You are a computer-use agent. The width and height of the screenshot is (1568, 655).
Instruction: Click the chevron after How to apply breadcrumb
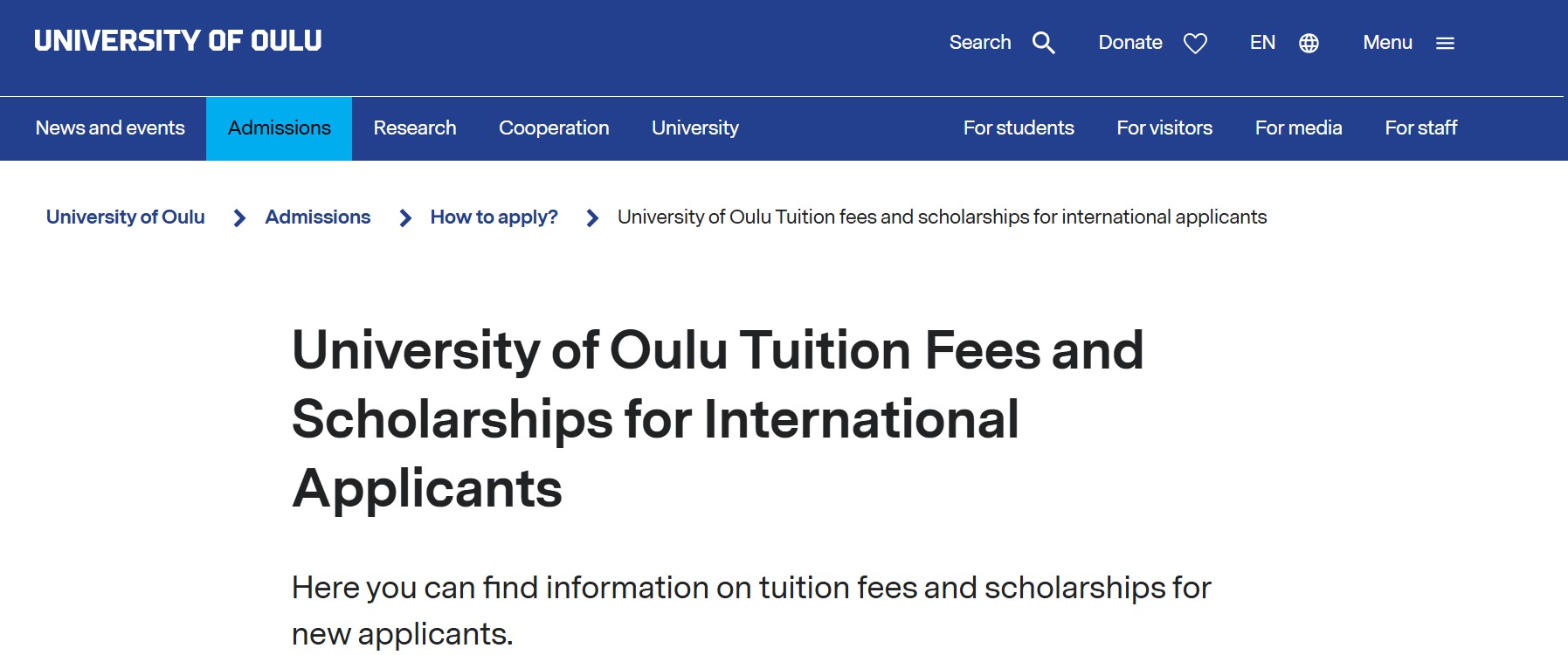tap(591, 217)
